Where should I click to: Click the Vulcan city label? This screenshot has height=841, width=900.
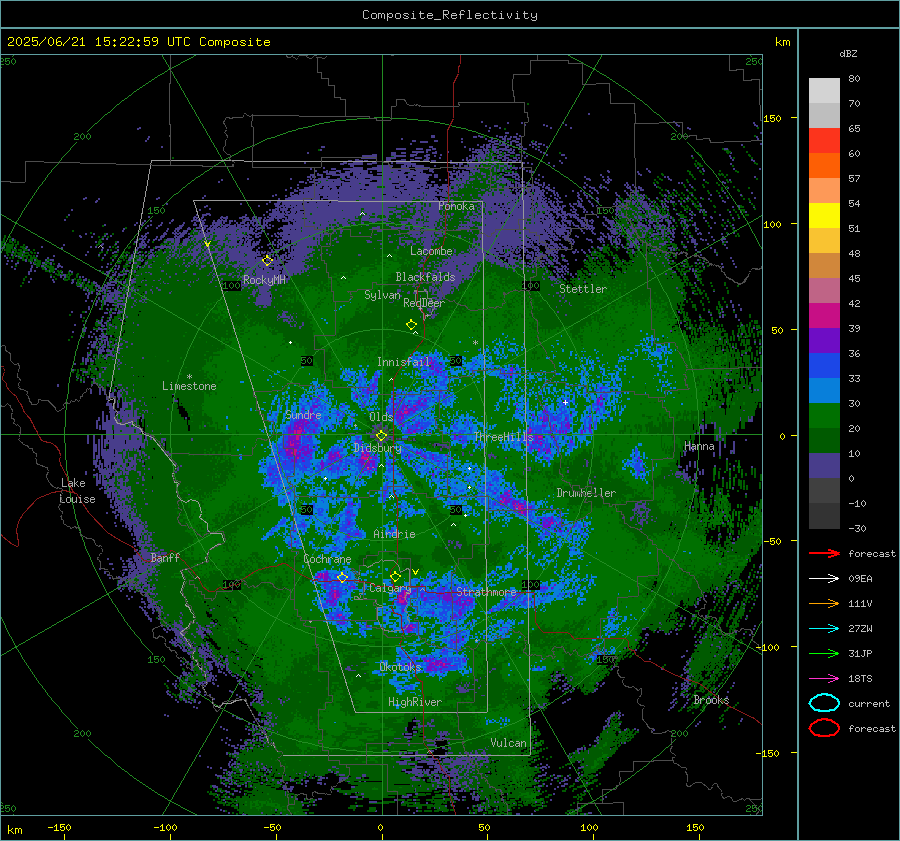508,743
